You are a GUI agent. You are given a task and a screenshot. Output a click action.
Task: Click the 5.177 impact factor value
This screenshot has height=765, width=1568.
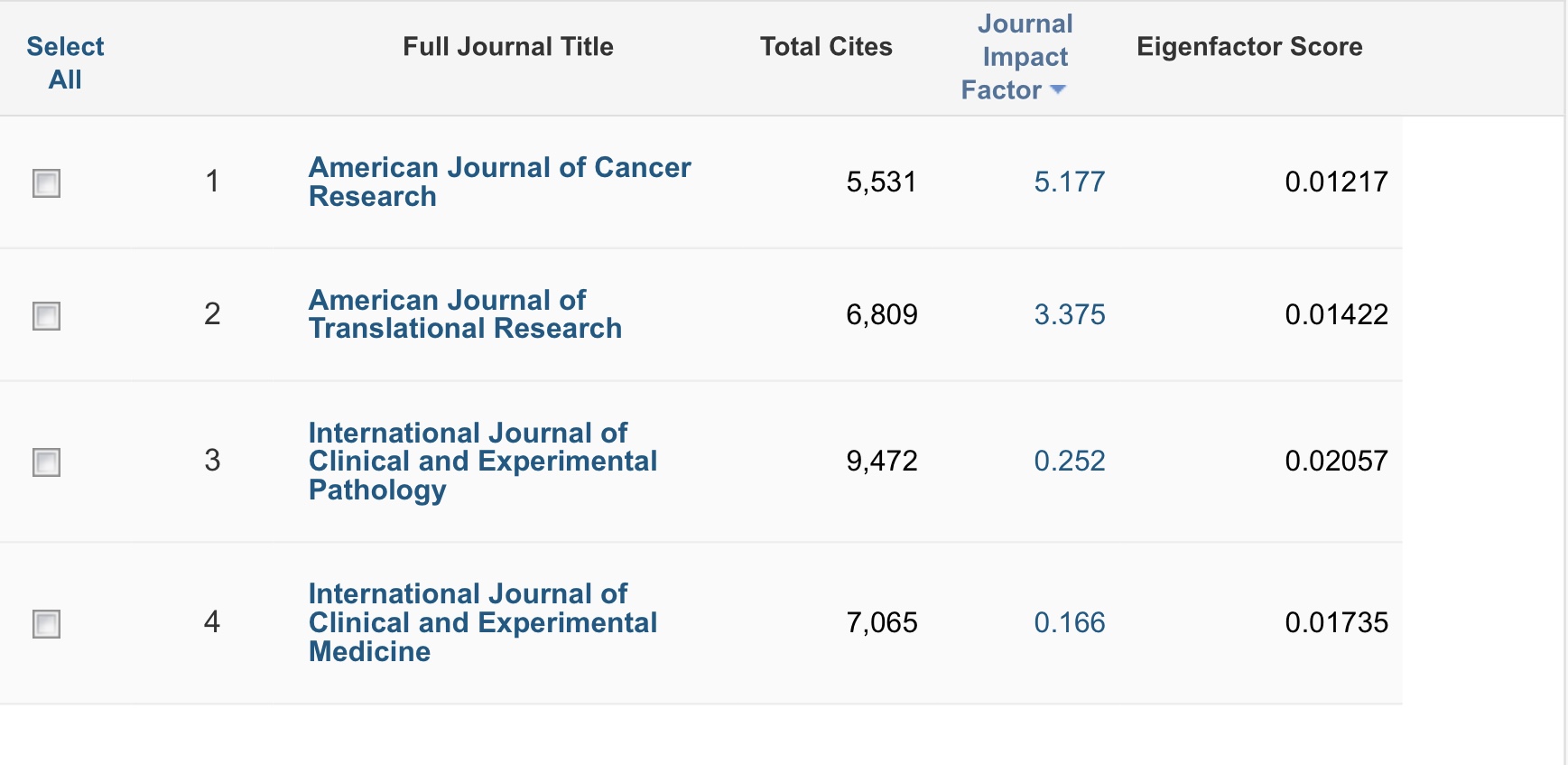click(x=1069, y=182)
